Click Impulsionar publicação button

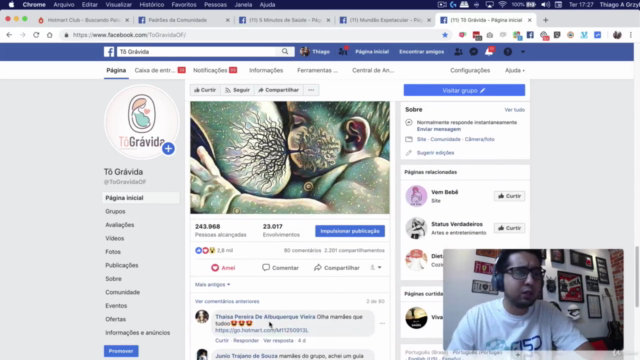tap(350, 231)
